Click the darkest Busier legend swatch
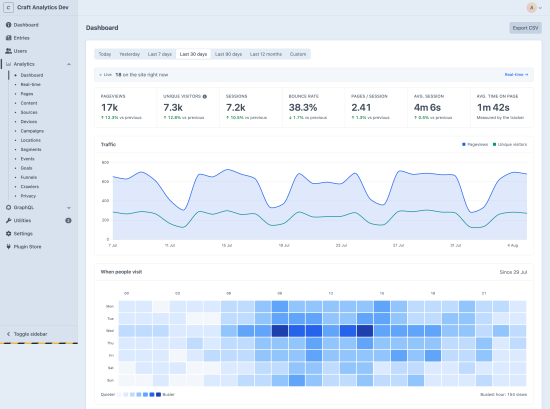Screen dimensions: 550x409 pyautogui.click(x=158, y=395)
